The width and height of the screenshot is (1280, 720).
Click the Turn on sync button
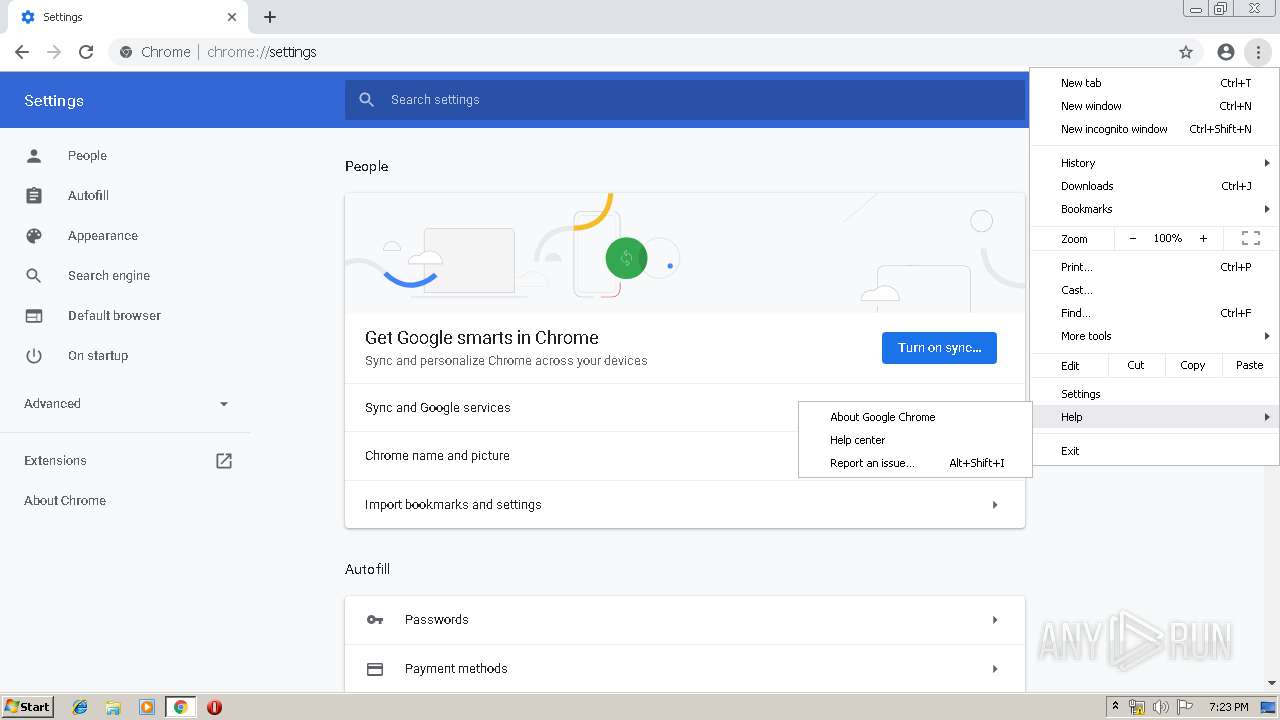pyautogui.click(x=939, y=348)
